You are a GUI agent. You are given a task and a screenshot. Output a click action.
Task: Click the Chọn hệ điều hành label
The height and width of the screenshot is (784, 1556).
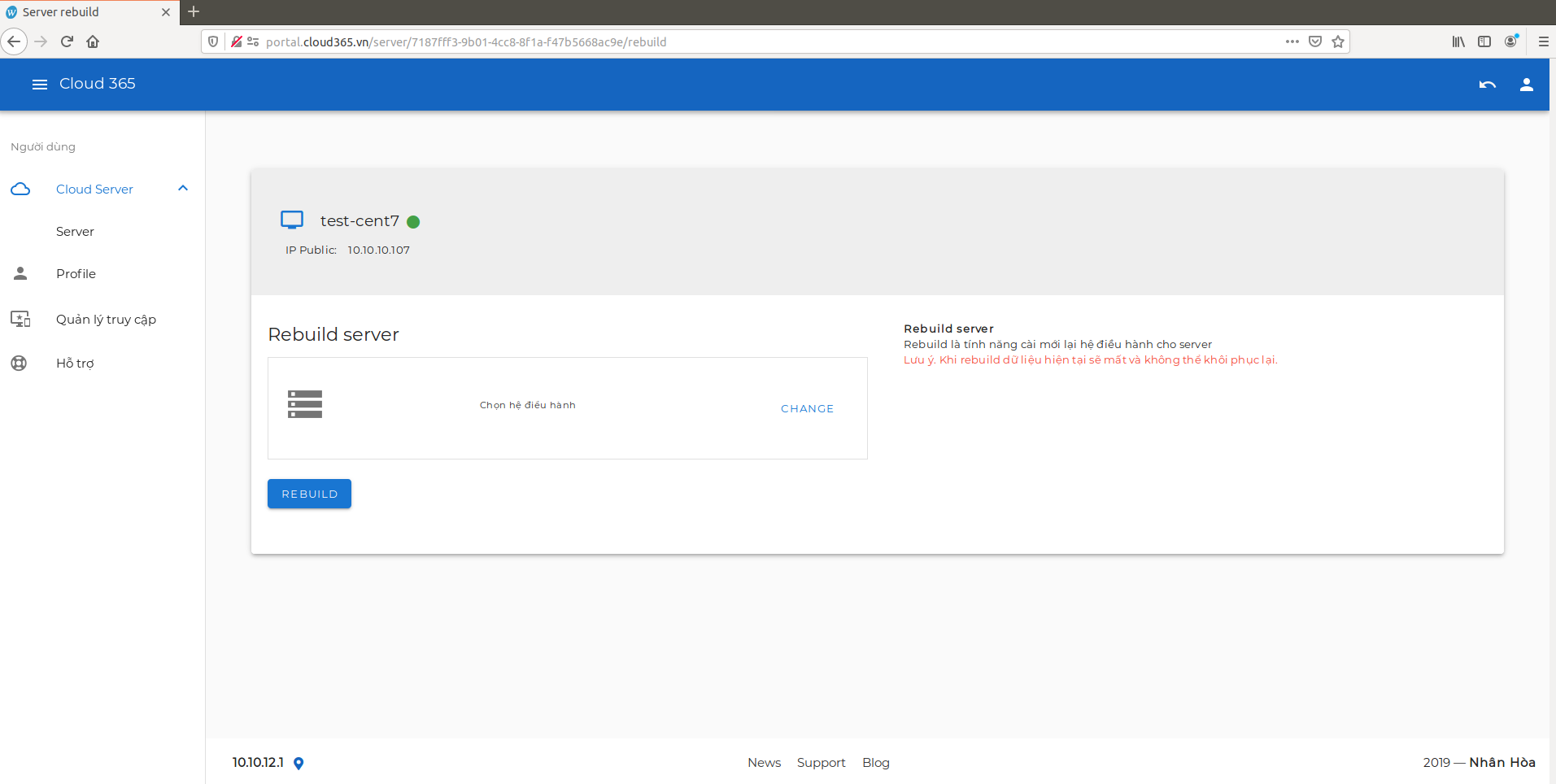coord(527,405)
